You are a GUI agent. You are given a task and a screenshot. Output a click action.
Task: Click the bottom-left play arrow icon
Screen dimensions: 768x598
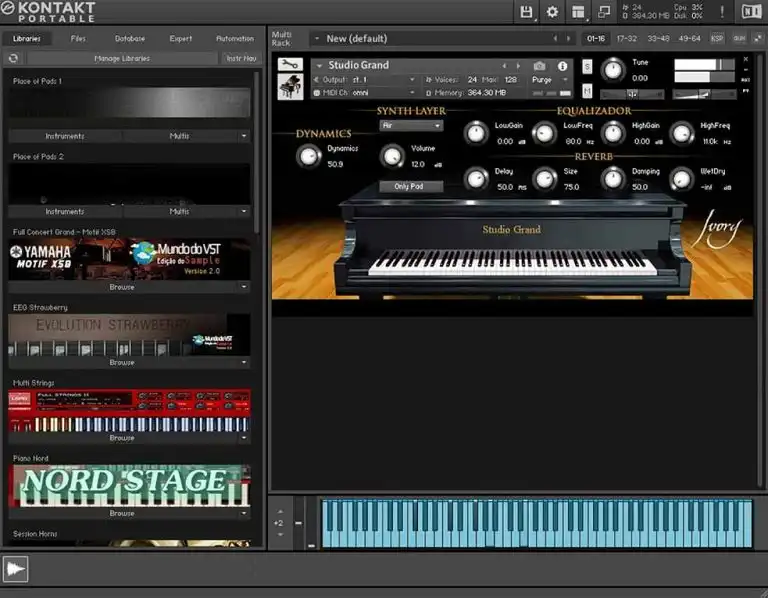(x=15, y=569)
